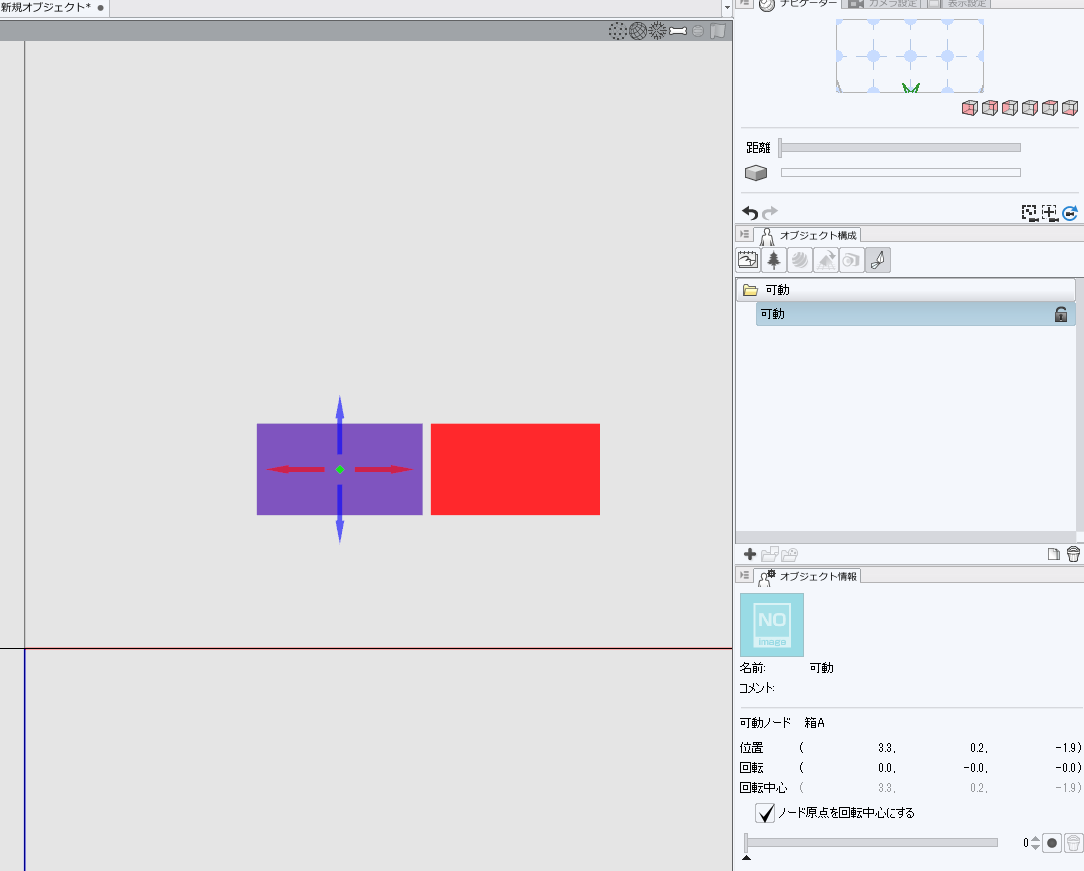Open the document tab list dropdown arrow
The width and height of the screenshot is (1084, 871).
point(727,8)
